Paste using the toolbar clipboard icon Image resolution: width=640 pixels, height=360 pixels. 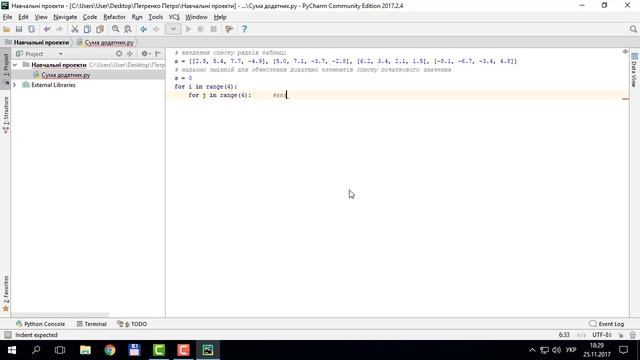(100, 29)
